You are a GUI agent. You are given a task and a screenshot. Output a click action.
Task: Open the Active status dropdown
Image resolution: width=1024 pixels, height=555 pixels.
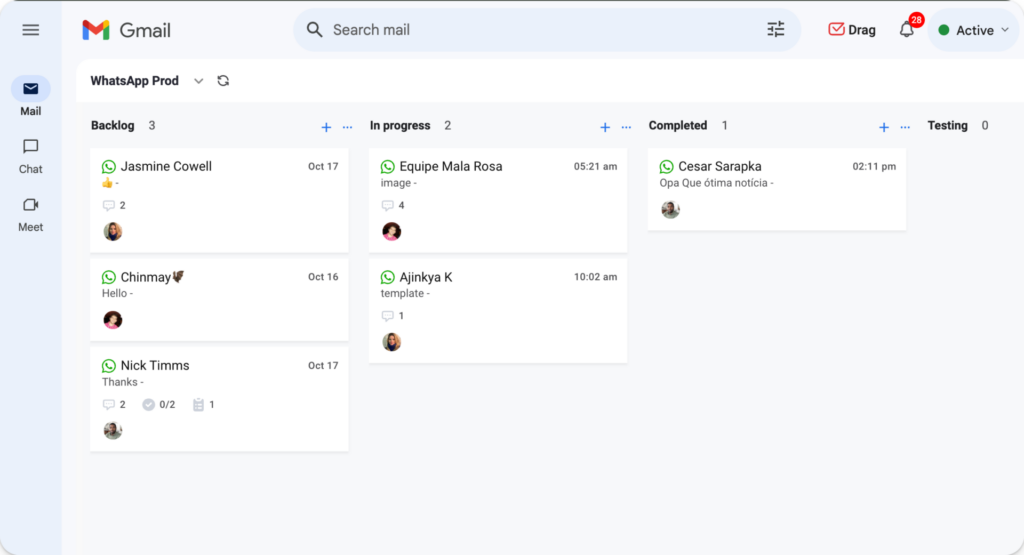974,30
